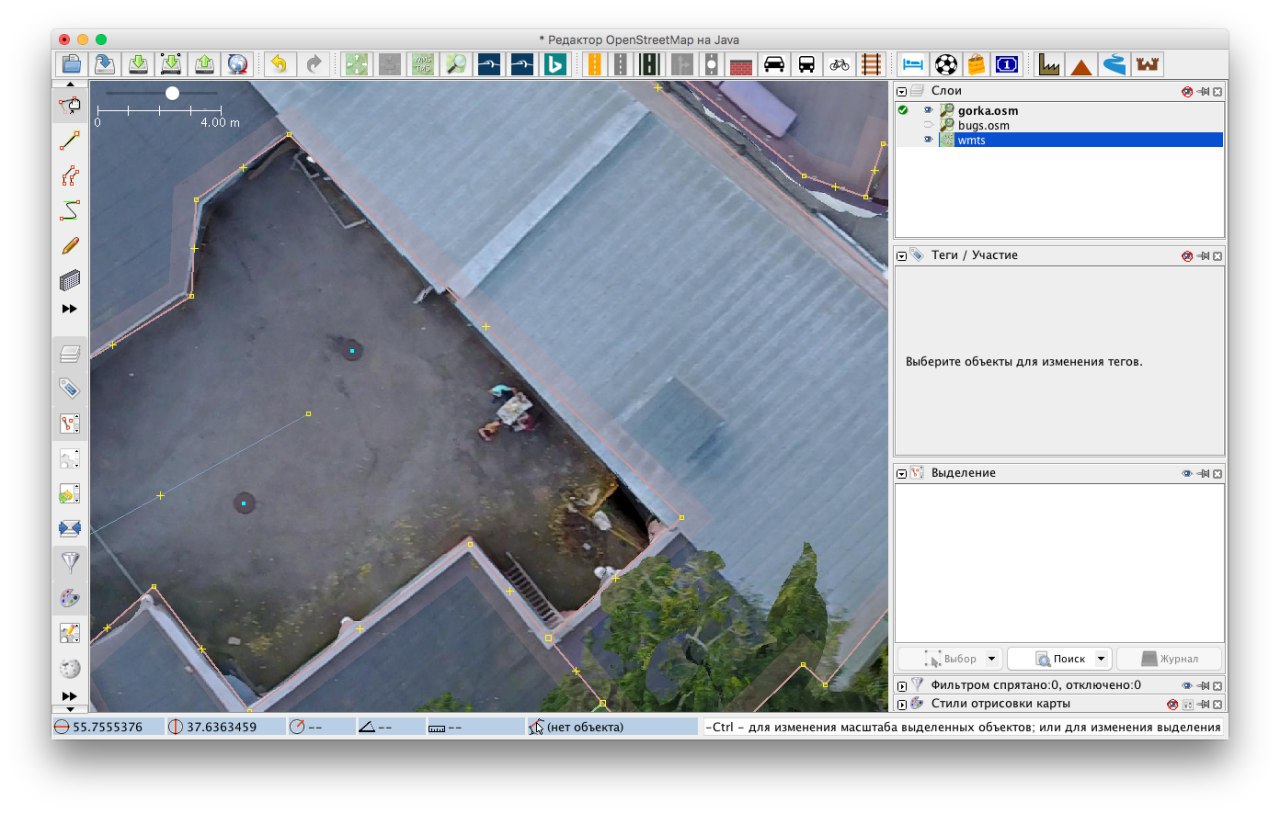Close the Теги / Участие panel
1280x813 pixels.
click(x=1217, y=256)
